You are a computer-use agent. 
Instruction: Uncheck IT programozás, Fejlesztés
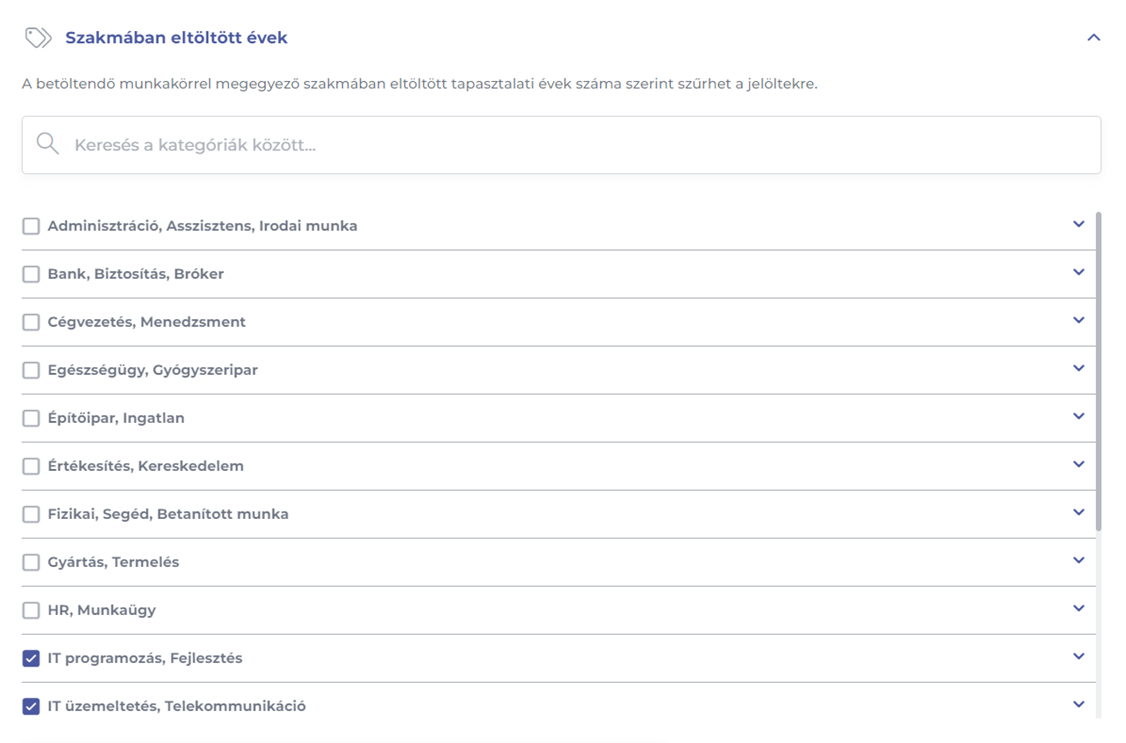pyautogui.click(x=31, y=658)
